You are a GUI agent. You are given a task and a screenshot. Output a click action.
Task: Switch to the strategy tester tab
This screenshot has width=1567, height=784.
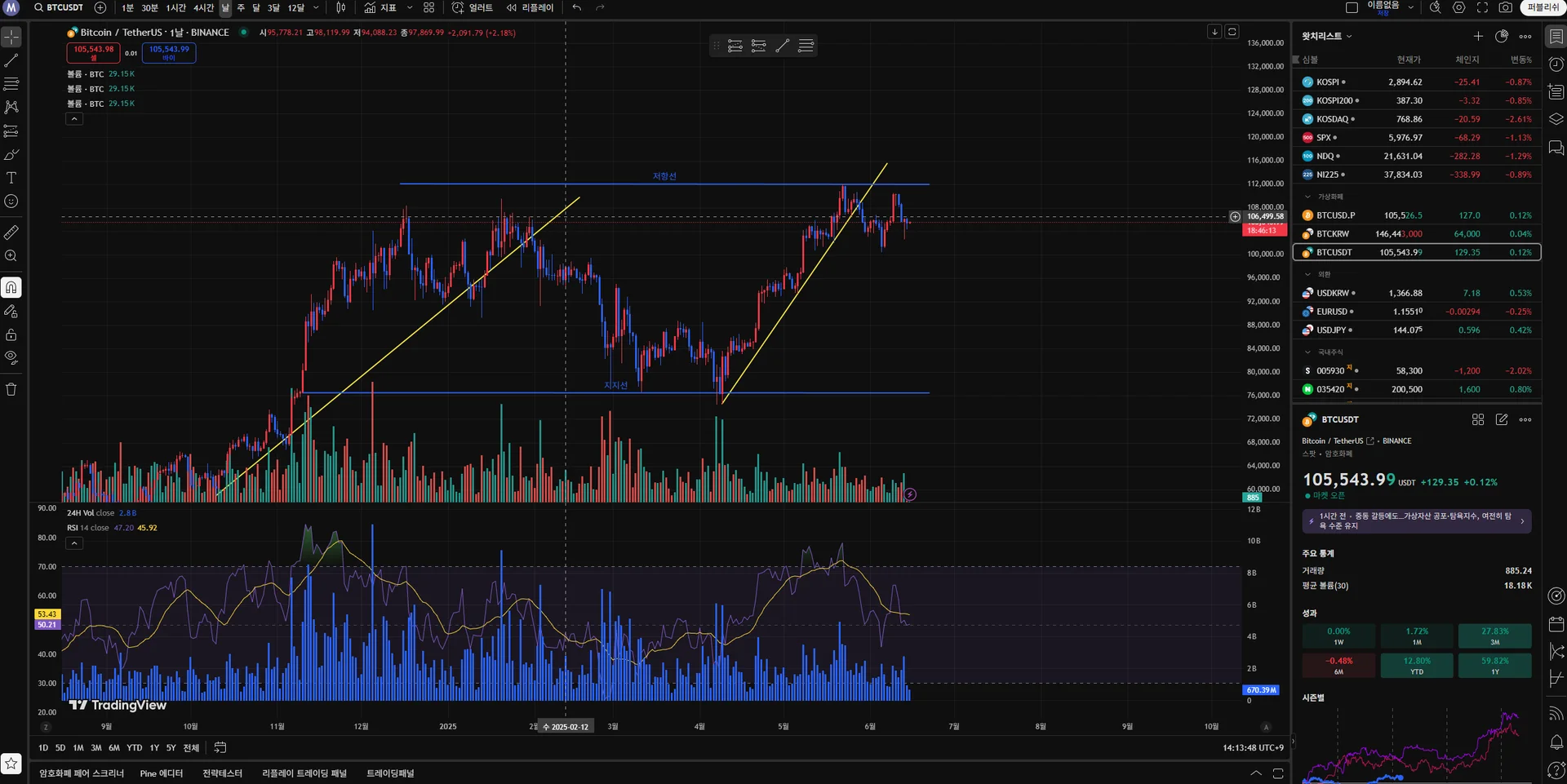click(x=222, y=773)
